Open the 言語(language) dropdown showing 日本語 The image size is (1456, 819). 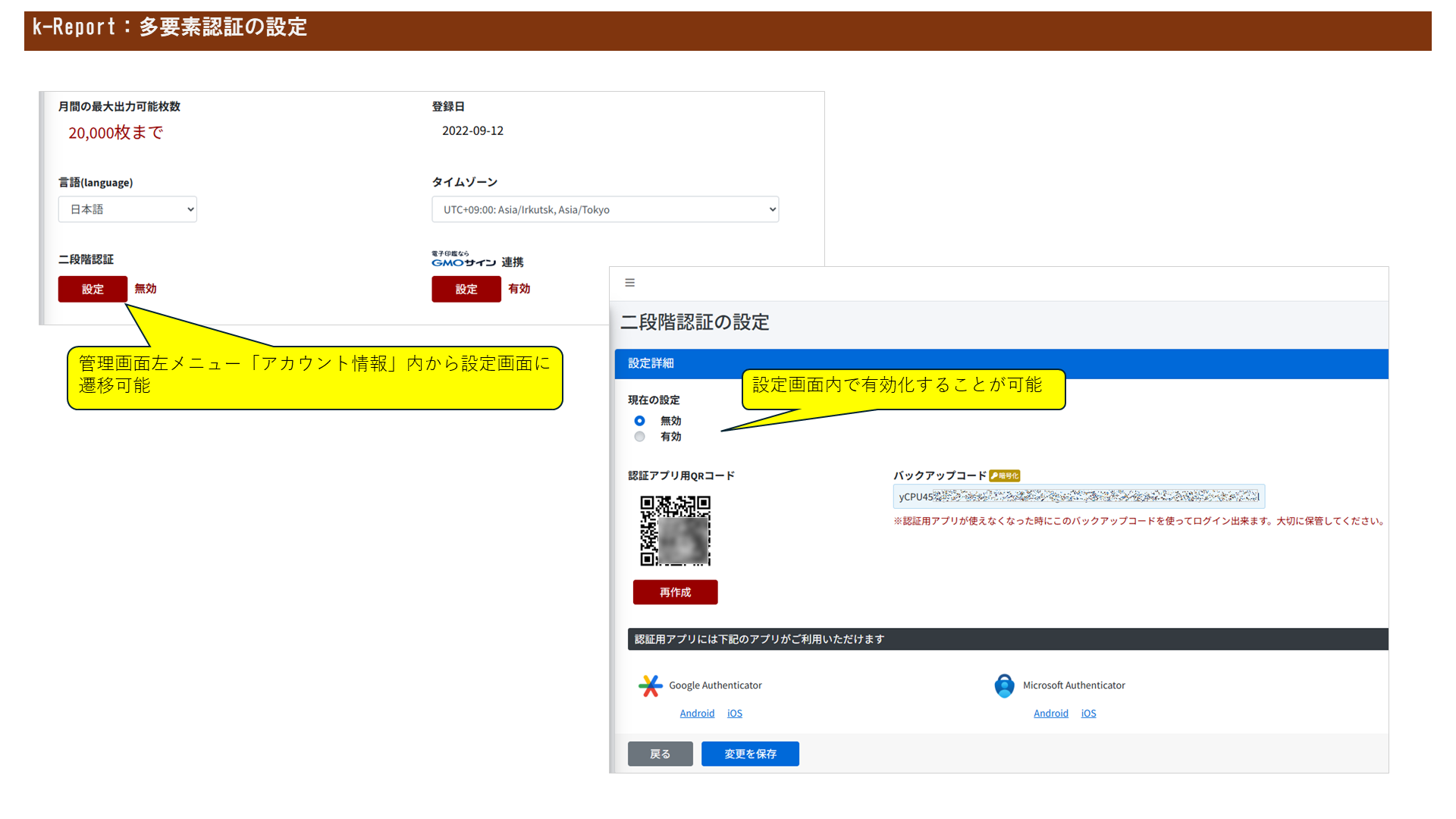[x=127, y=209]
